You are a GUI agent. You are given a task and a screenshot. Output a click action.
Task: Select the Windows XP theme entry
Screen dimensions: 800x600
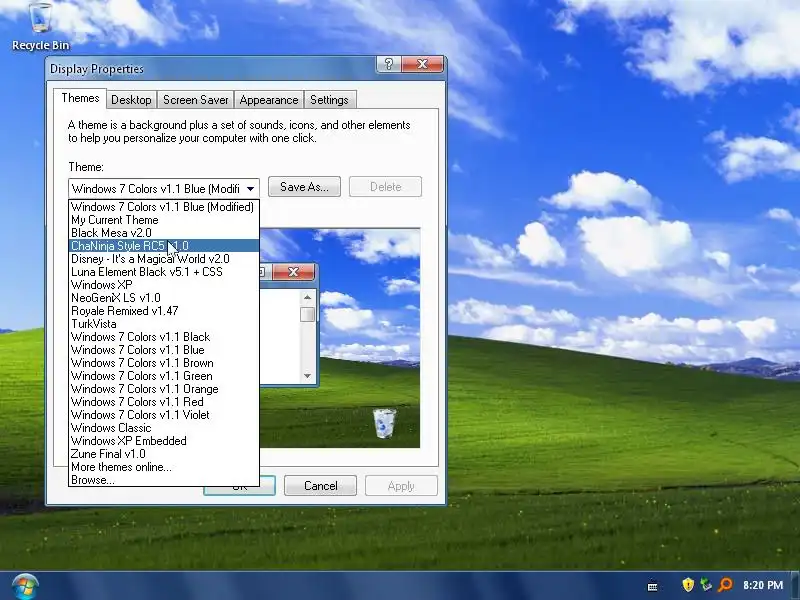pos(164,285)
